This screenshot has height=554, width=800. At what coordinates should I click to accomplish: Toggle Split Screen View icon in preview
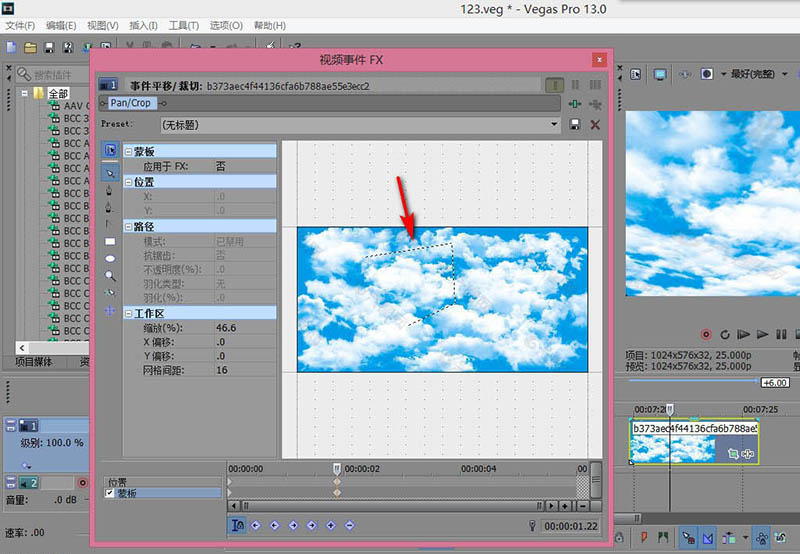click(707, 74)
